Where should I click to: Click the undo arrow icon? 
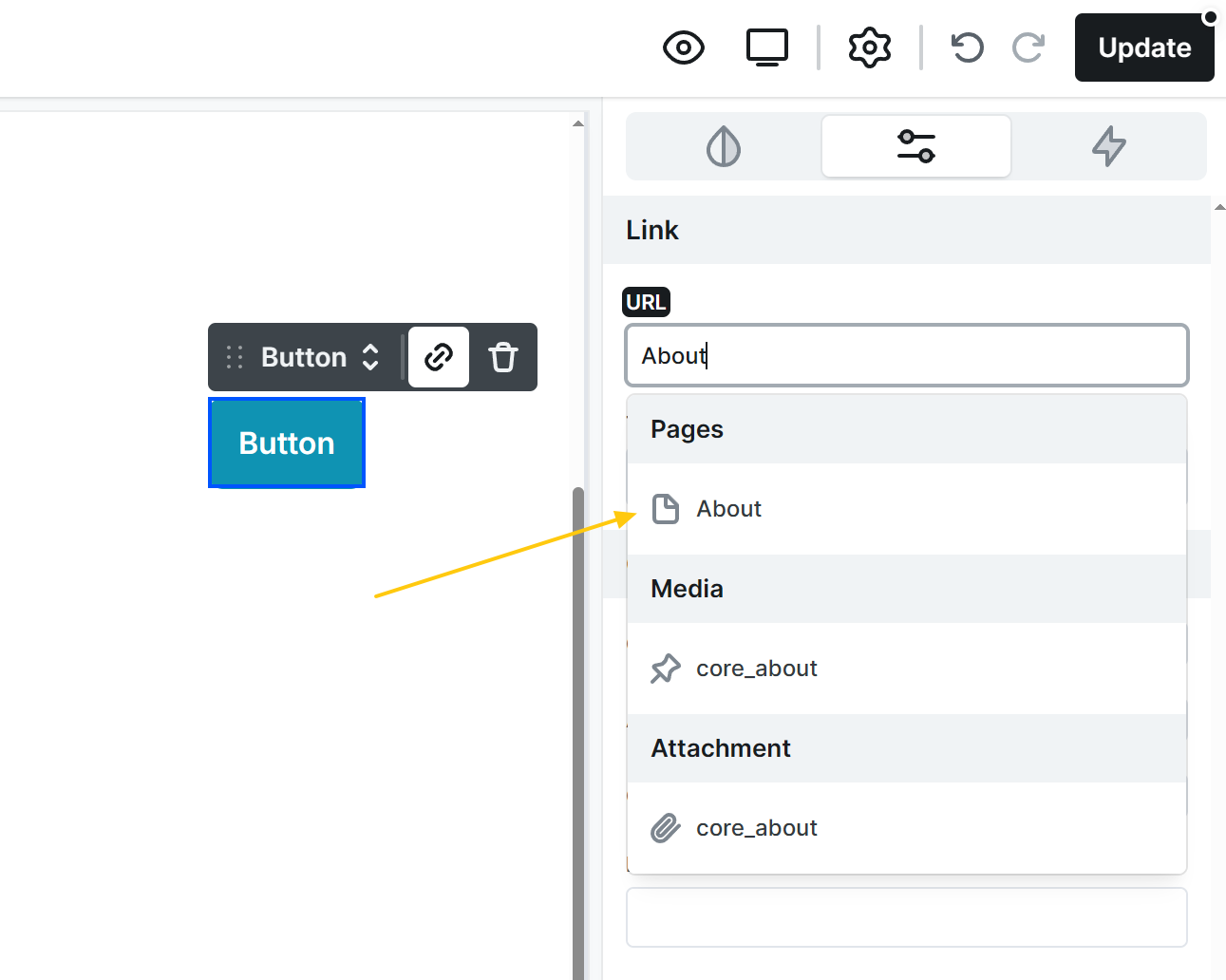967,47
